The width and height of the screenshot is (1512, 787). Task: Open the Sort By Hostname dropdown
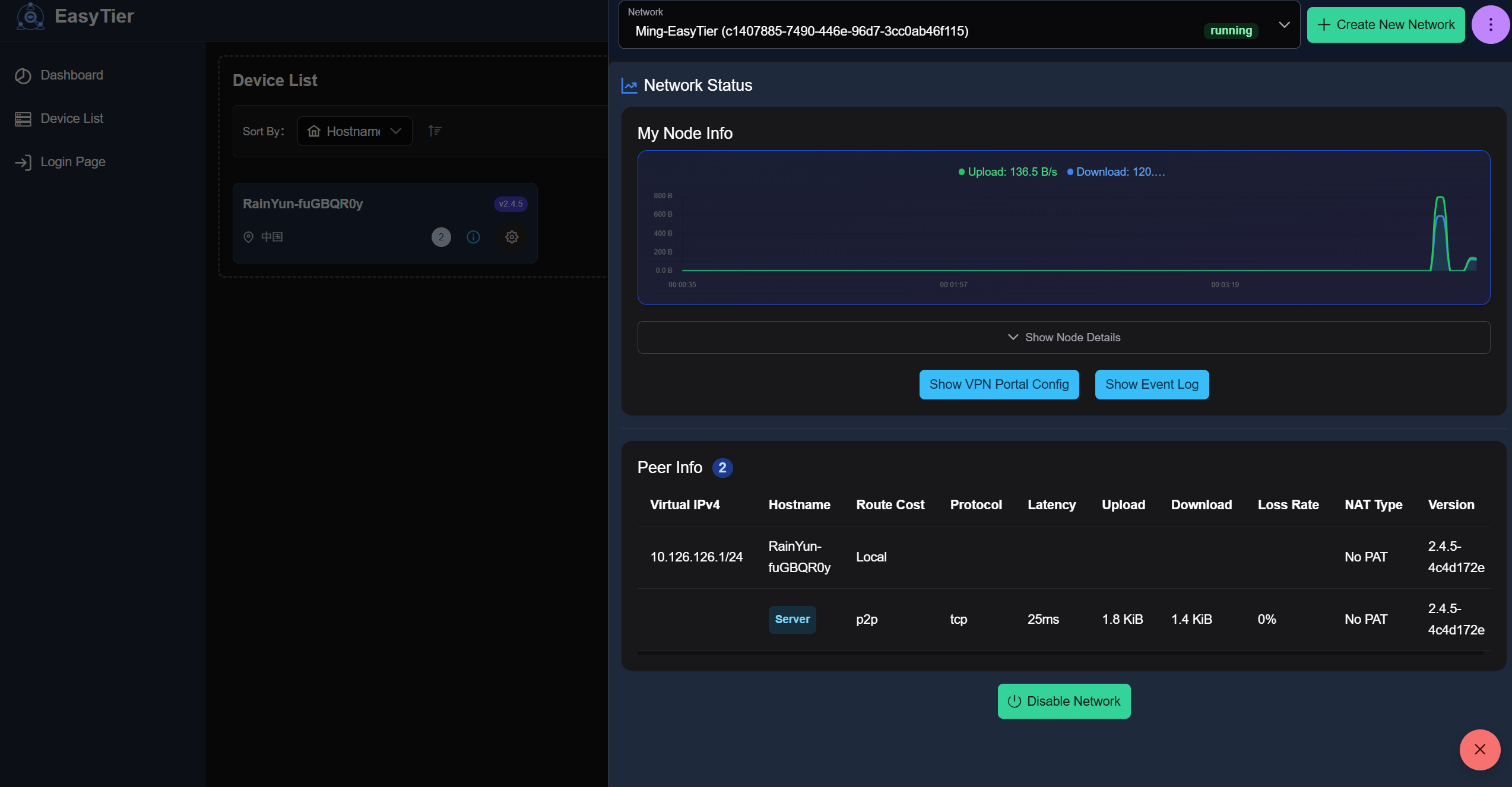(354, 131)
